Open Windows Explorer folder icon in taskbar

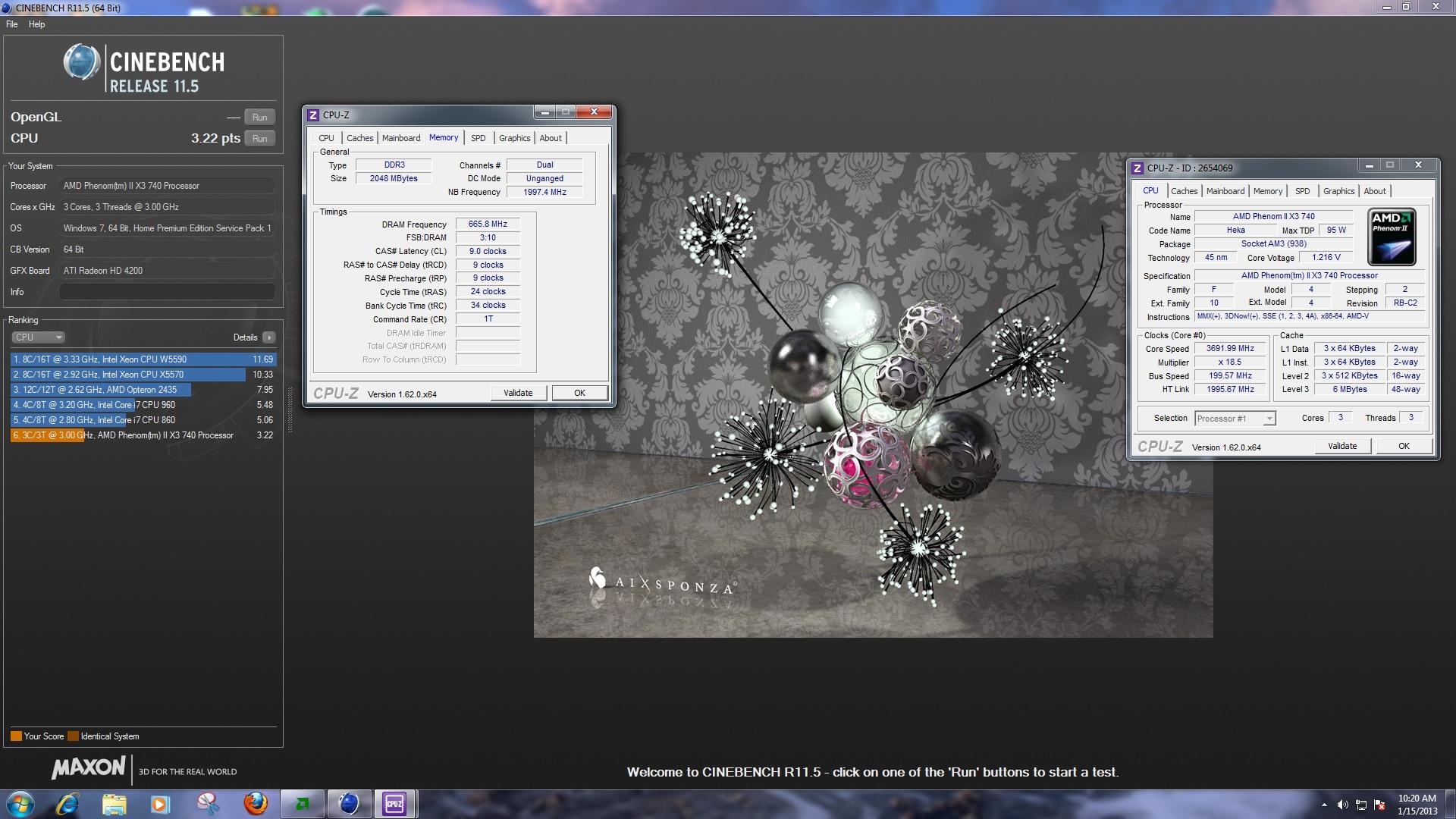(x=114, y=804)
